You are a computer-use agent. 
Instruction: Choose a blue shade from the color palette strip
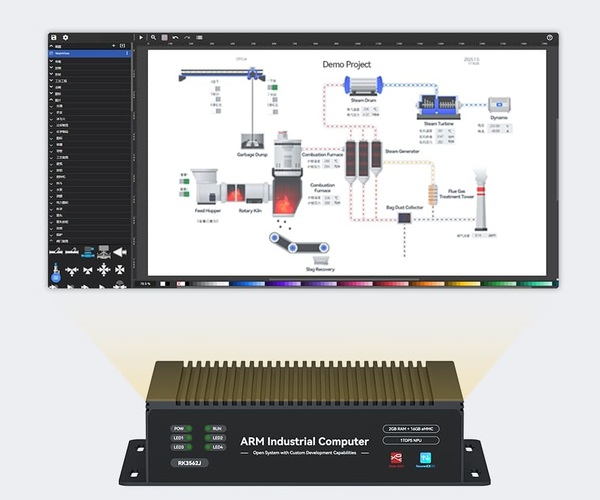pyautogui.click(x=248, y=284)
